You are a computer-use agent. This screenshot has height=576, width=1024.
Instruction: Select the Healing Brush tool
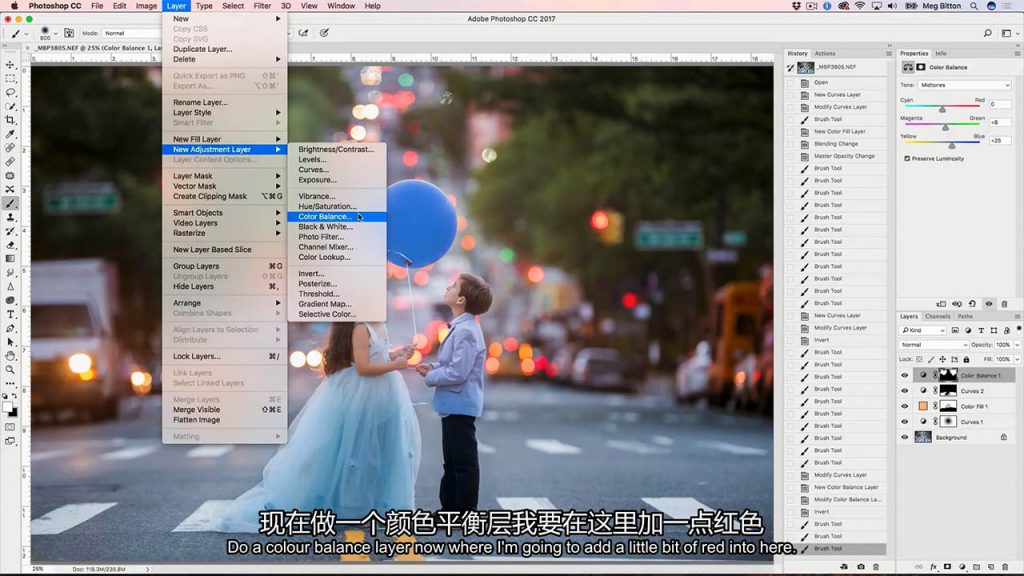coord(11,150)
